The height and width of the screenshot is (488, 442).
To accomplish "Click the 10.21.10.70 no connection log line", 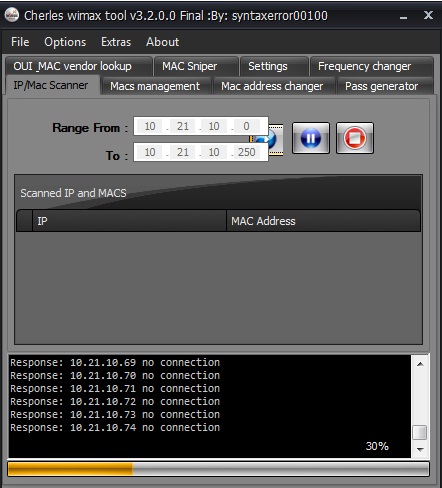I will pyautogui.click(x=115, y=375).
